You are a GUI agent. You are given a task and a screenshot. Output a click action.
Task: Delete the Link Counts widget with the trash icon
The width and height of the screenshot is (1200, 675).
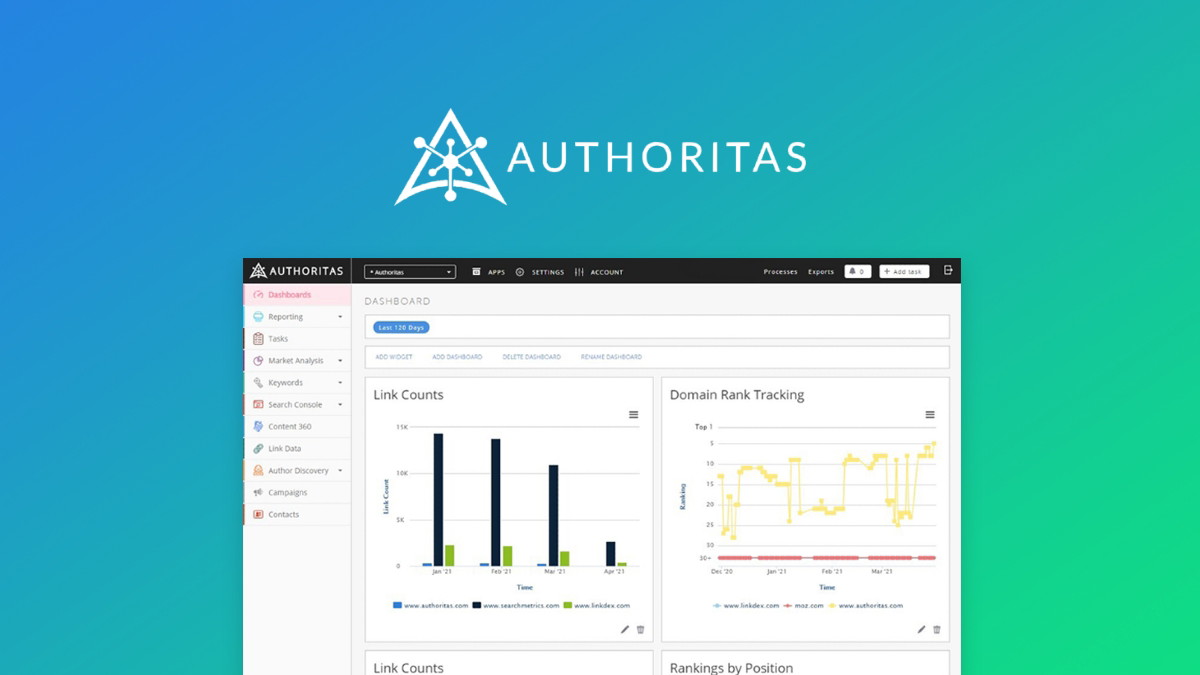click(x=641, y=630)
